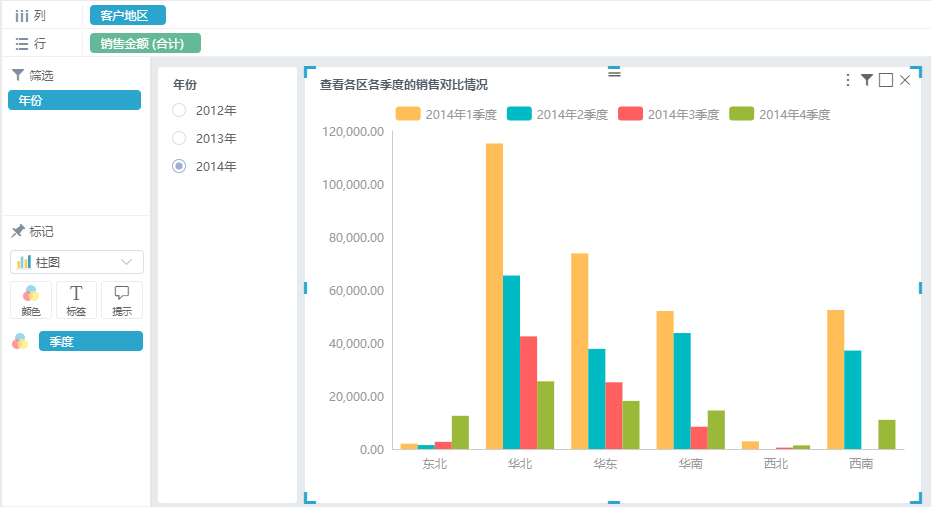Click the 华东 axis label
Viewport: 931px width, 507px height.
[x=605, y=464]
